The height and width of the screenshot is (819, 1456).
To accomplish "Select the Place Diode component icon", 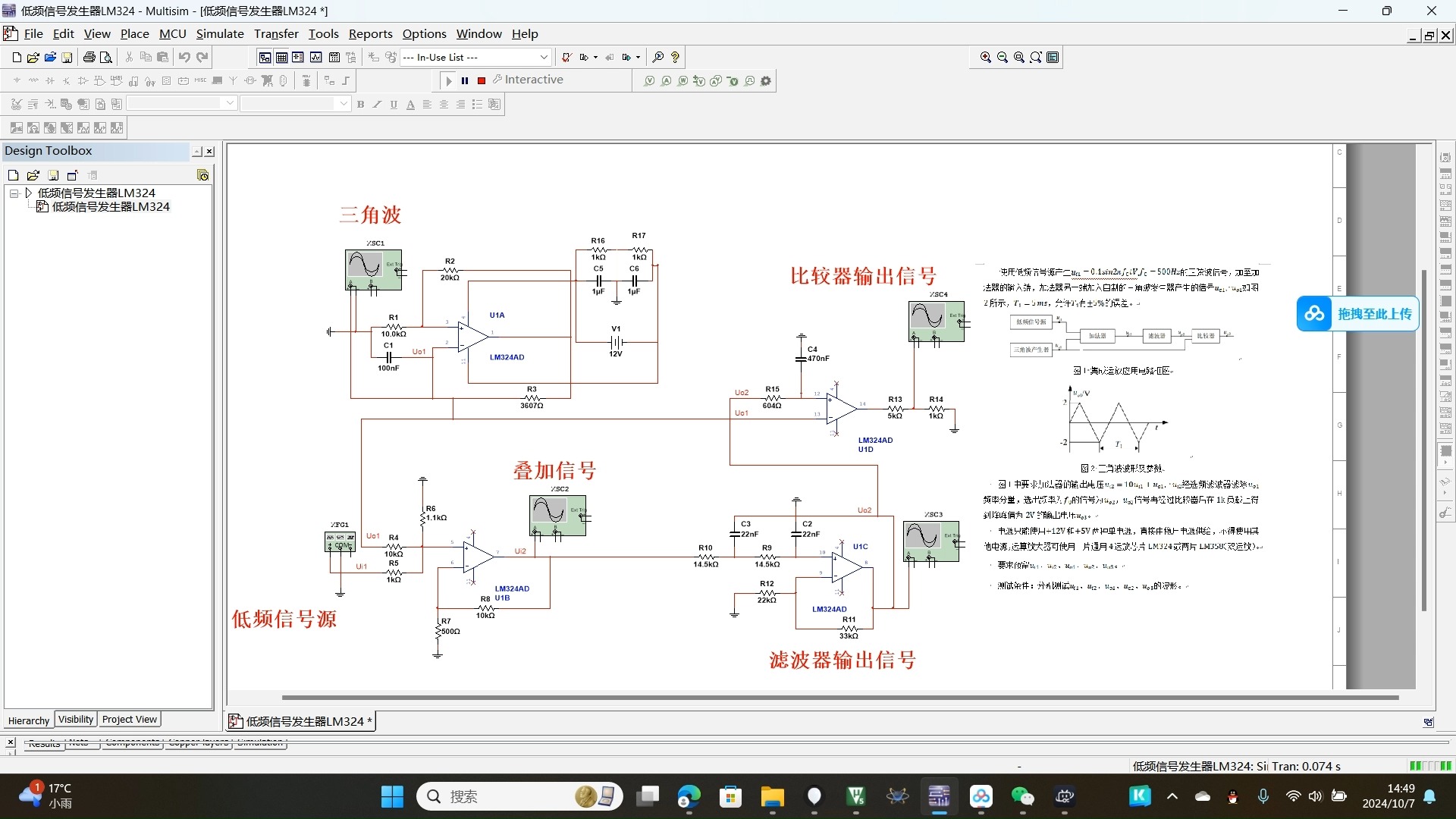I will tap(50, 80).
